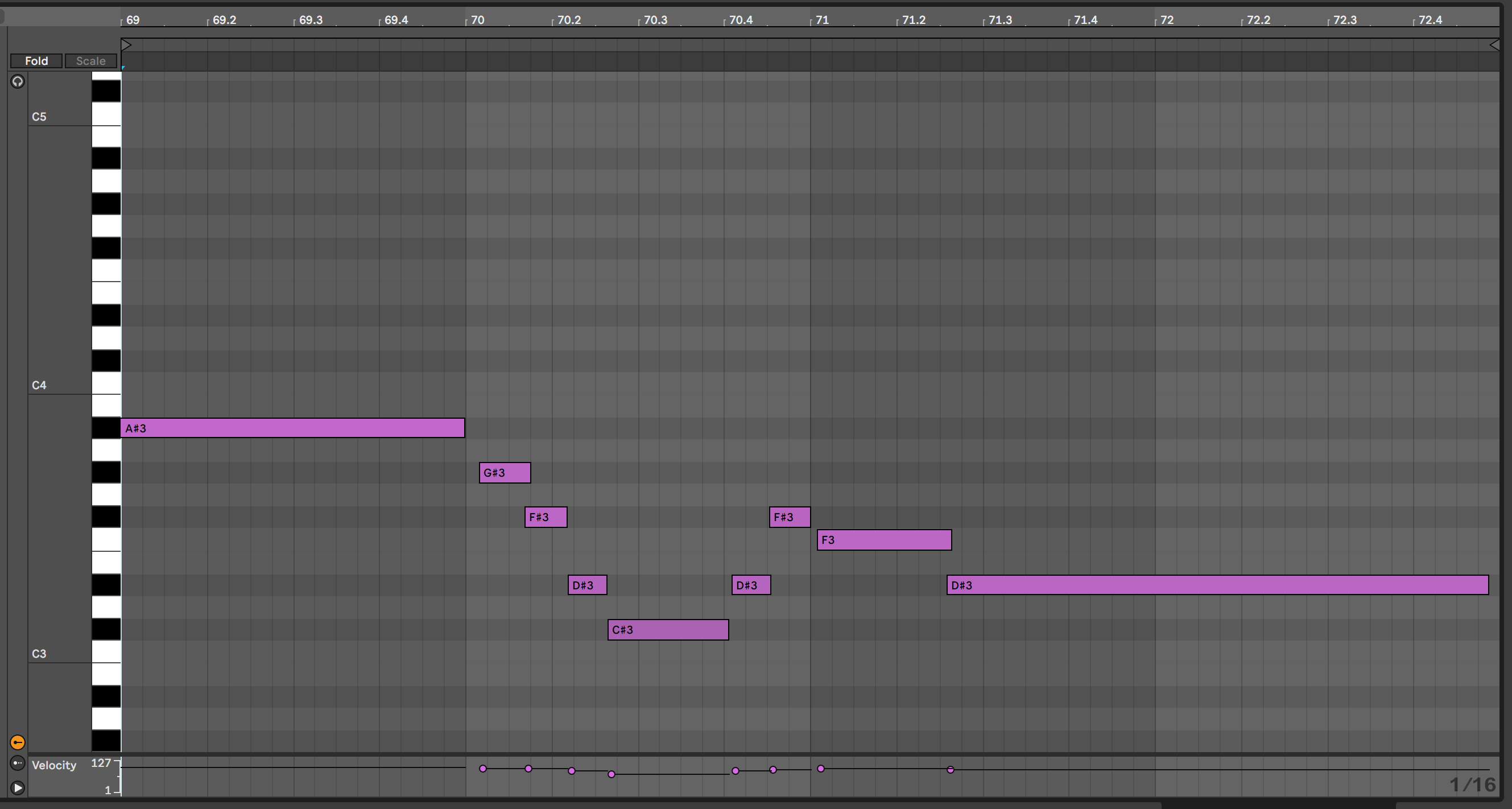Click the 1/16 grid size indicator
Screen dimensions: 1512x809
point(1473,785)
